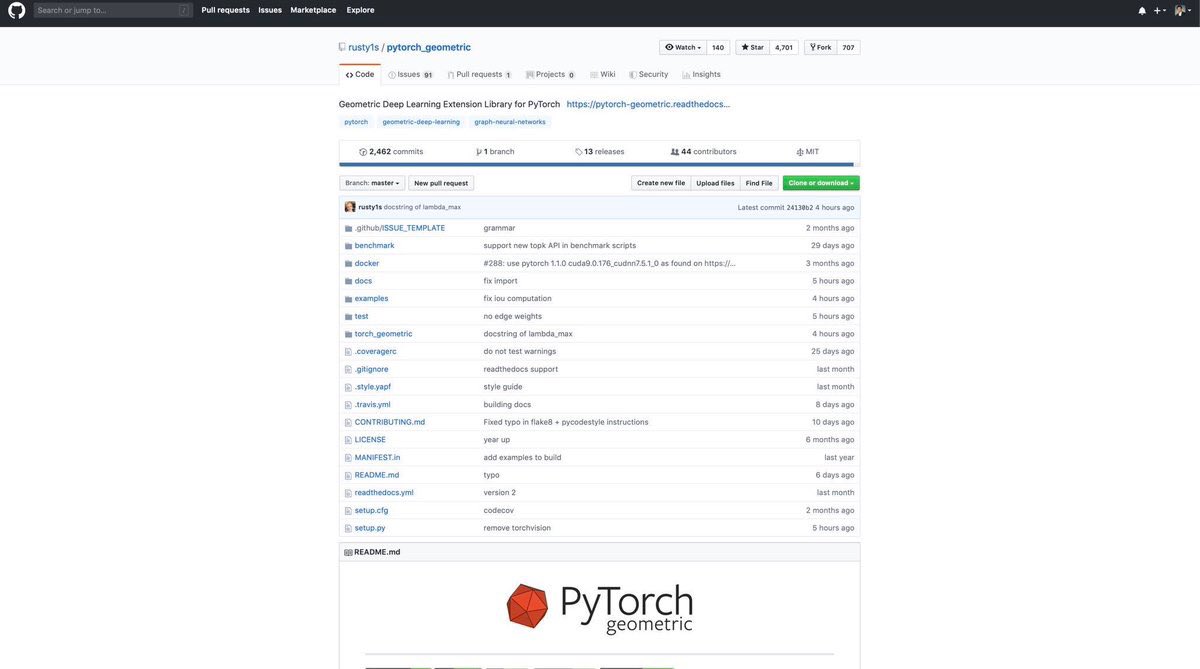Open Explore in top navigation
The width and height of the screenshot is (1200, 669).
(360, 10)
